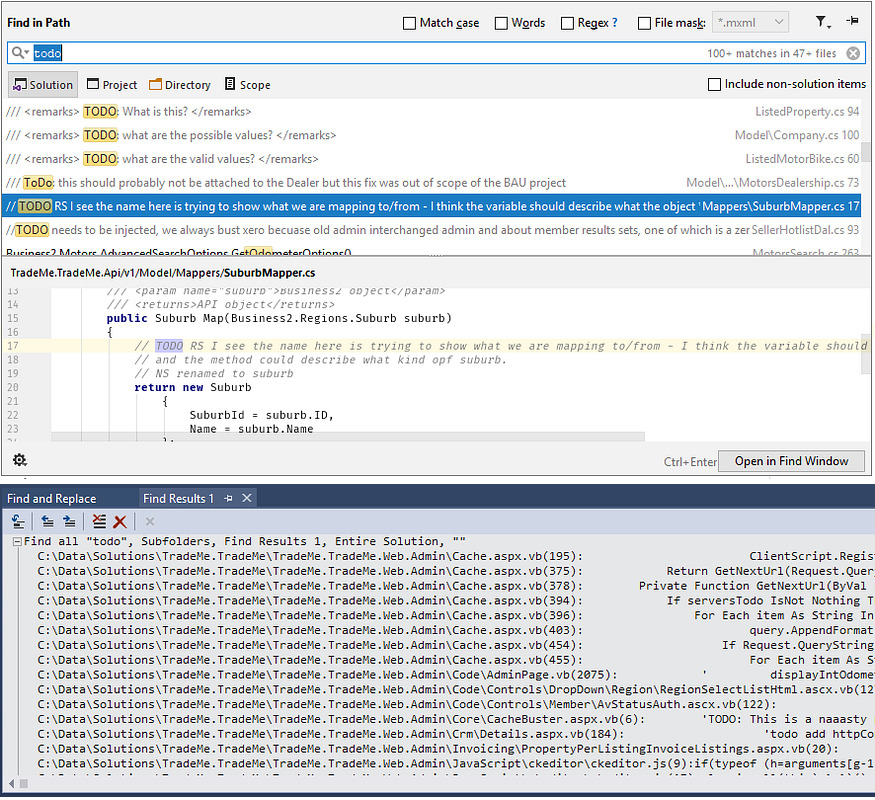Select the Solution scope button
The width and height of the screenshot is (875, 800).
tap(42, 84)
